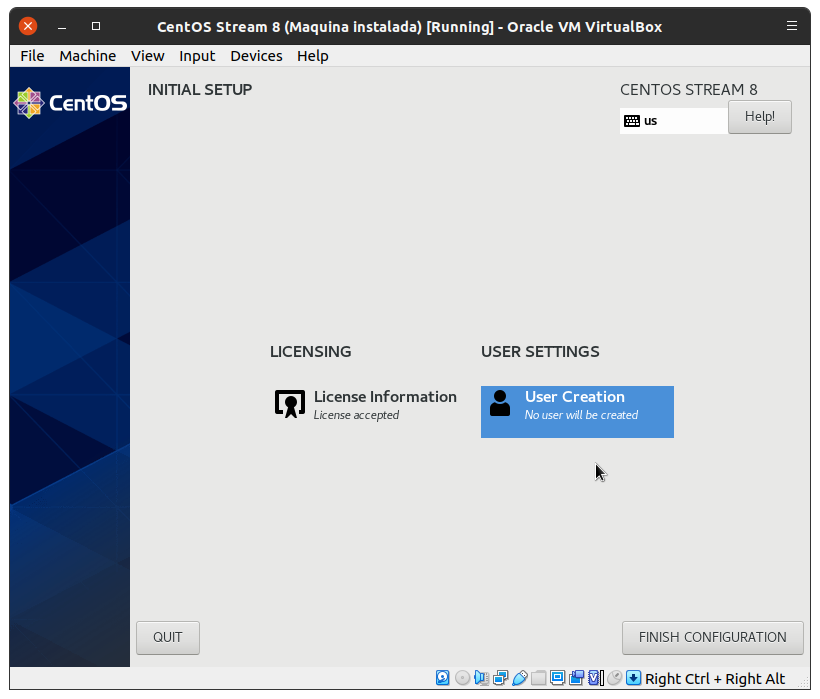This screenshot has width=820, height=699.
Task: Open the File menu
Action: tap(32, 56)
